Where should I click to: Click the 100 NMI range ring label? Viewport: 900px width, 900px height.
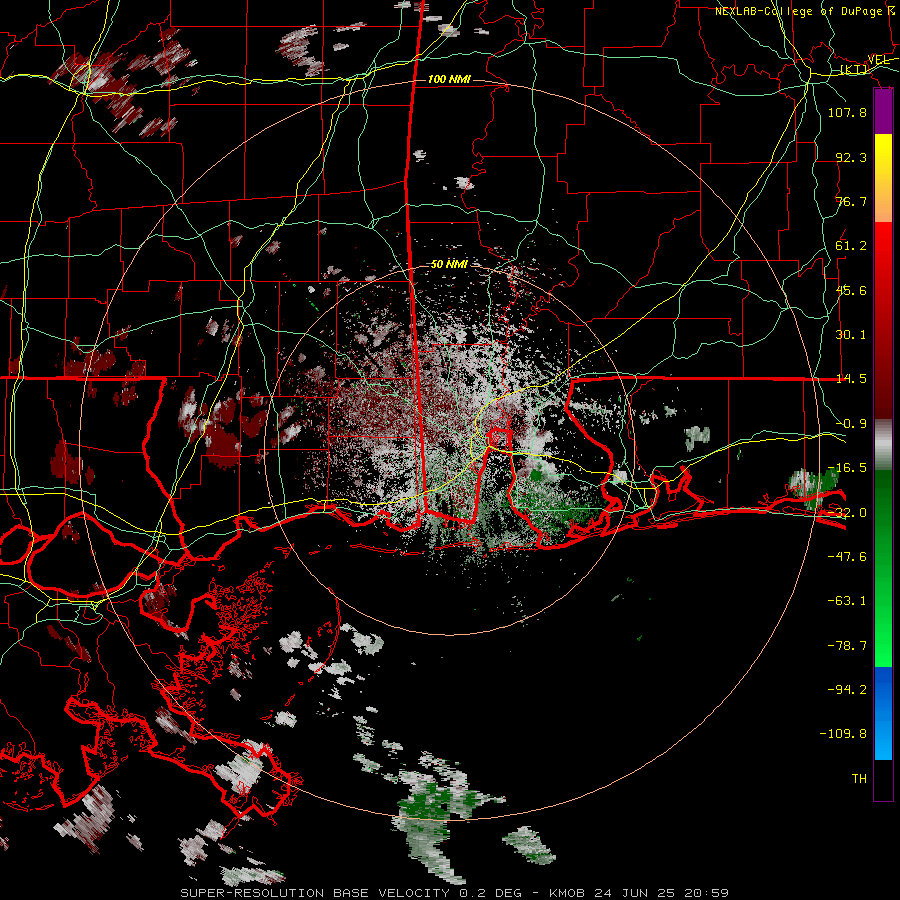449,79
